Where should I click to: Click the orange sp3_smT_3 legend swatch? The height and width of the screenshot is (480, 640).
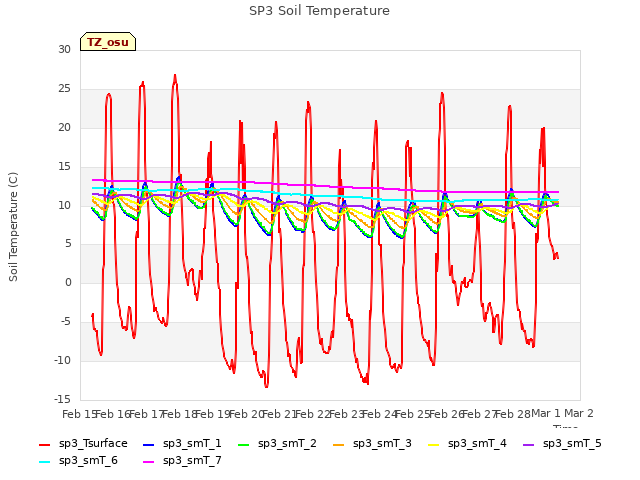click(x=339, y=444)
